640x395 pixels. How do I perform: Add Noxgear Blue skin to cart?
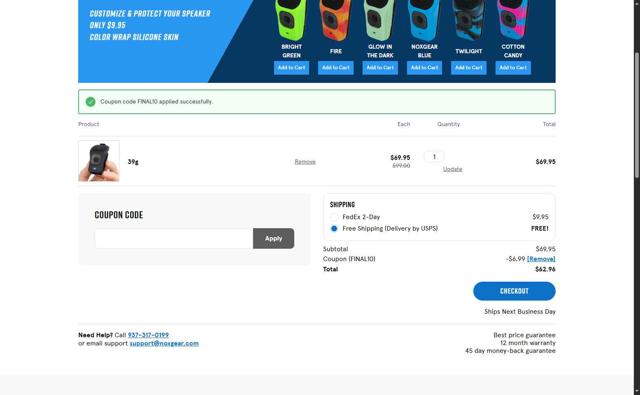click(424, 68)
